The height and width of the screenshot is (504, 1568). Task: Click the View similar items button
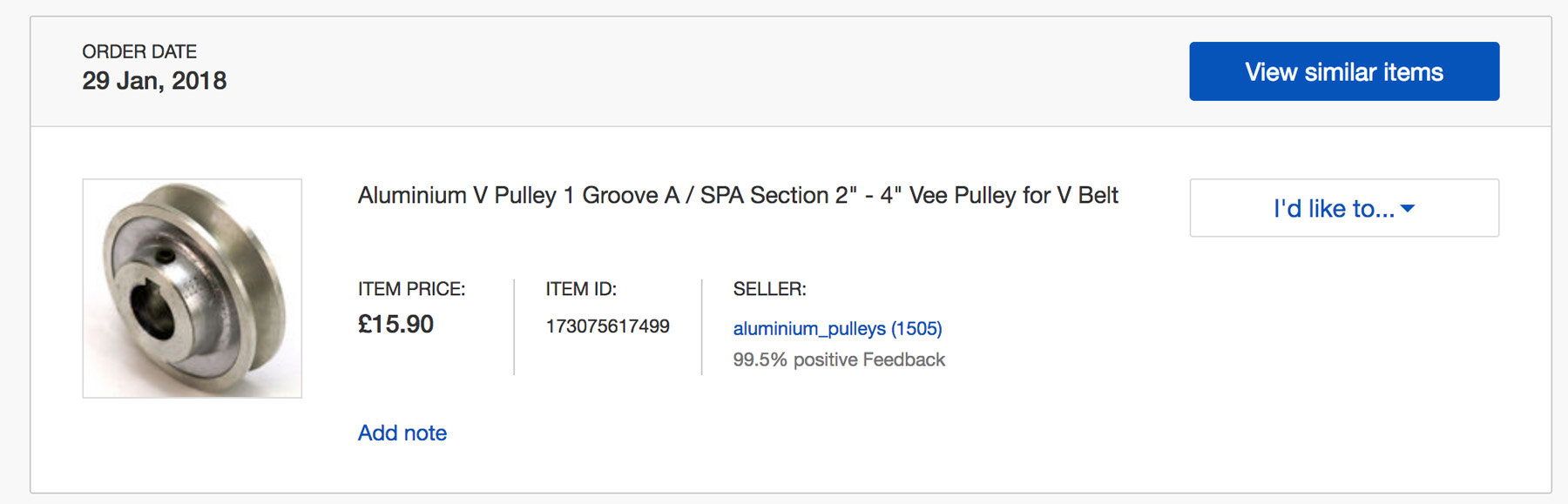tap(1344, 71)
